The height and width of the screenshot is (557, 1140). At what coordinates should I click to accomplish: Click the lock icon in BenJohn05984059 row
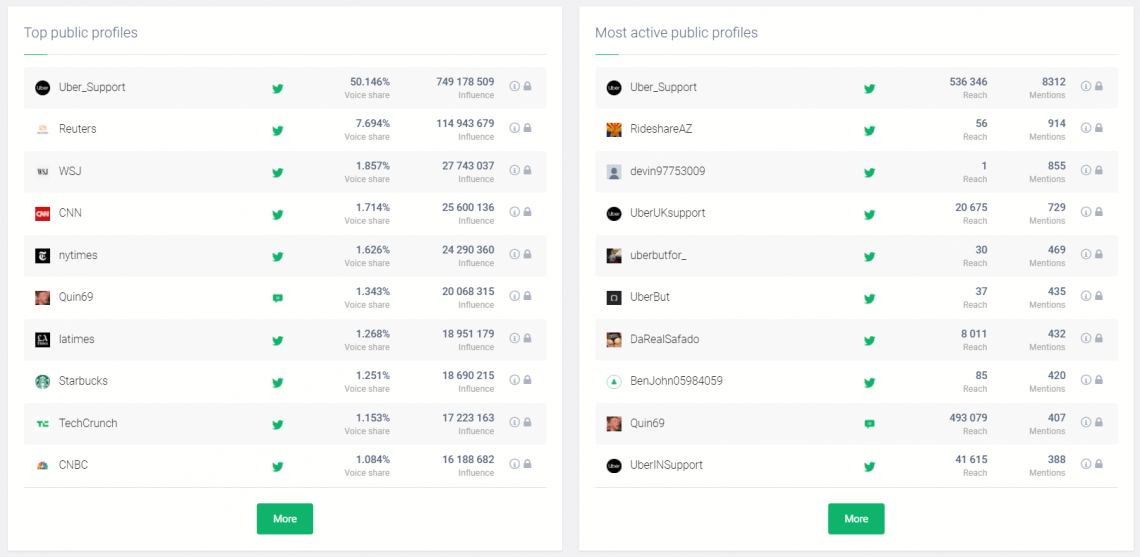click(x=1099, y=380)
